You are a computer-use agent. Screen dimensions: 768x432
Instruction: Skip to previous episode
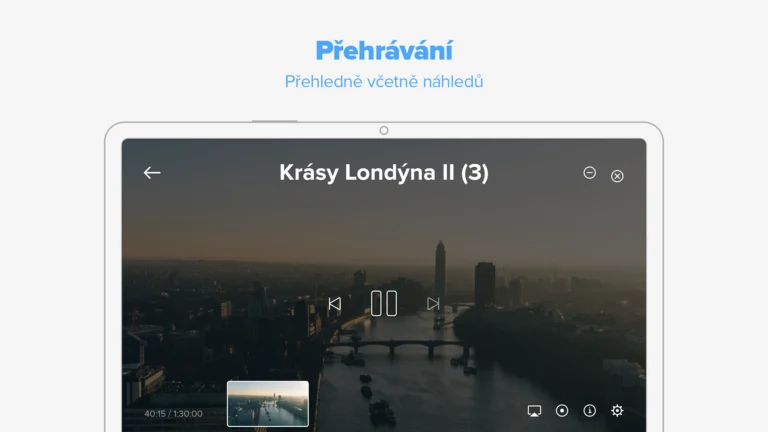coord(335,304)
